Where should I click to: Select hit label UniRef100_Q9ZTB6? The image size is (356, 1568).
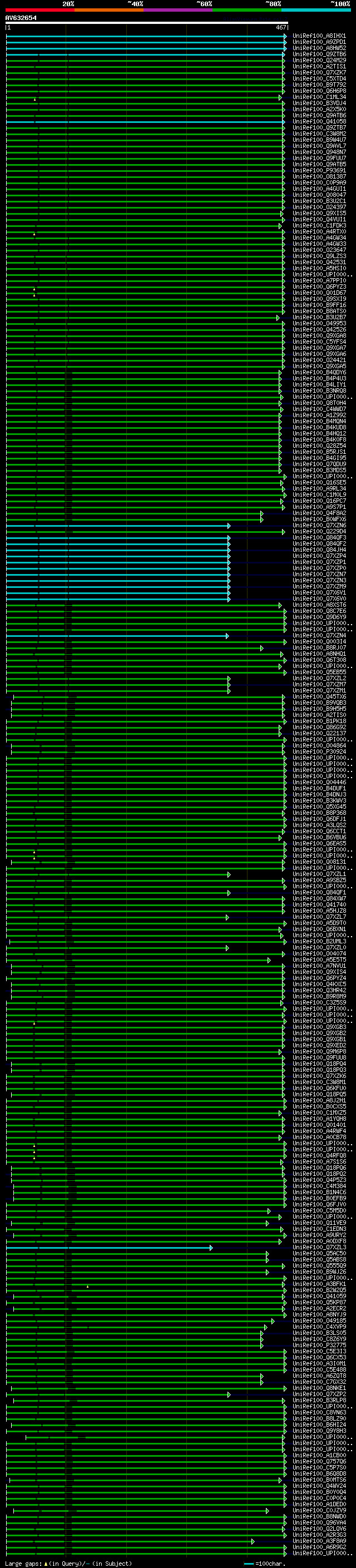coord(319,54)
